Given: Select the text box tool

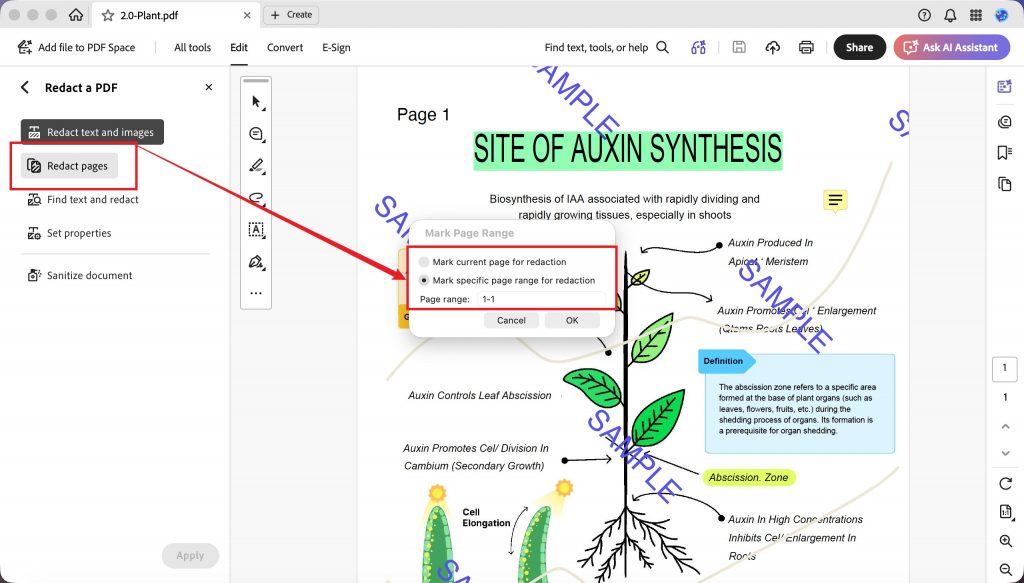Looking at the screenshot, I should (x=256, y=230).
